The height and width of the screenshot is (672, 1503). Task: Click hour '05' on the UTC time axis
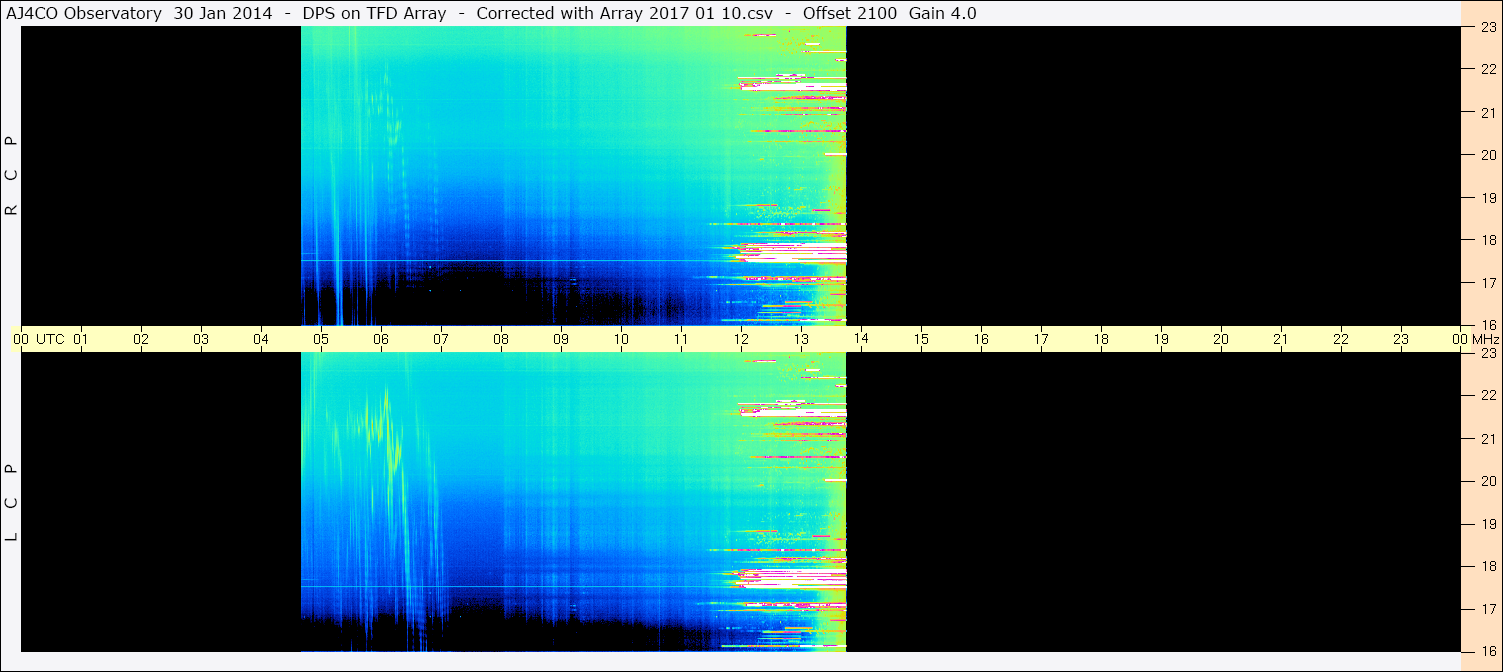321,339
